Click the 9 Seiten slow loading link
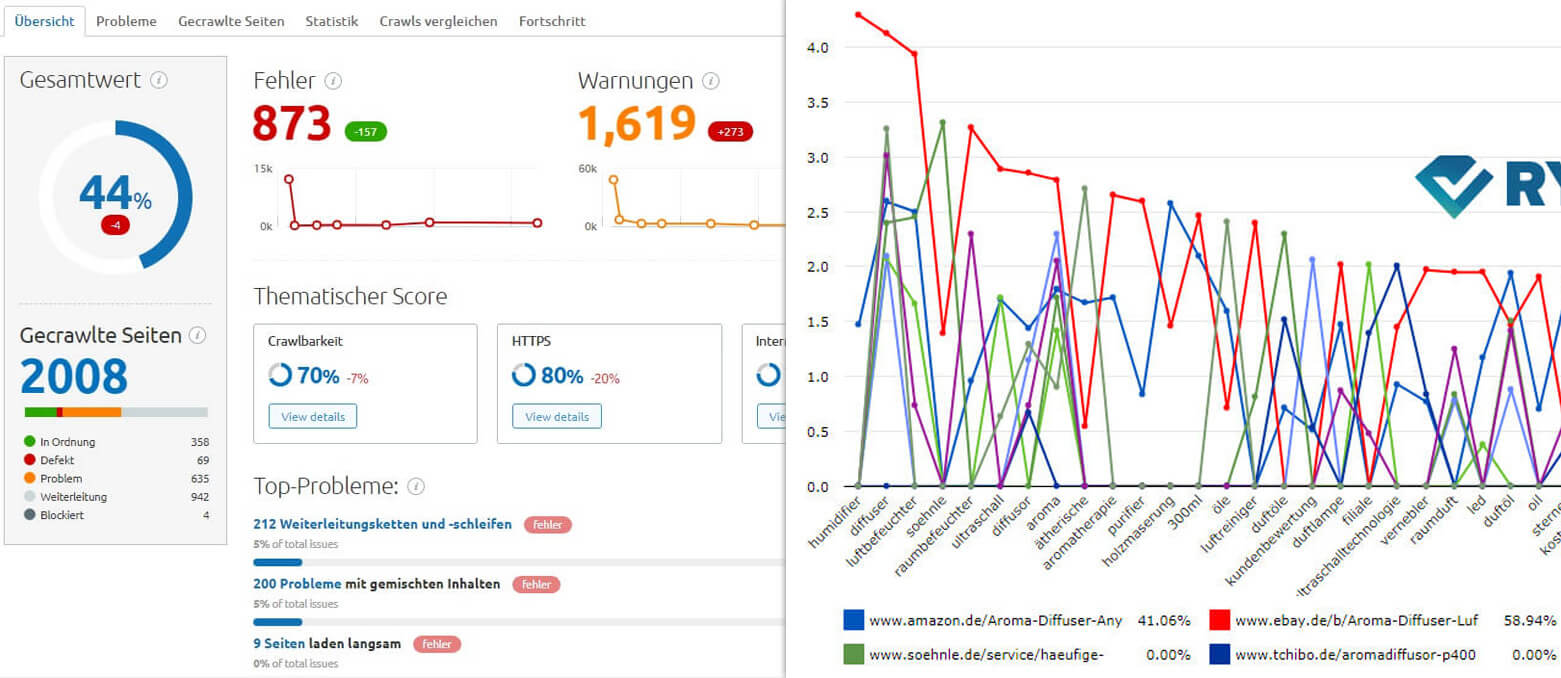This screenshot has width=1561, height=678. pos(277,644)
